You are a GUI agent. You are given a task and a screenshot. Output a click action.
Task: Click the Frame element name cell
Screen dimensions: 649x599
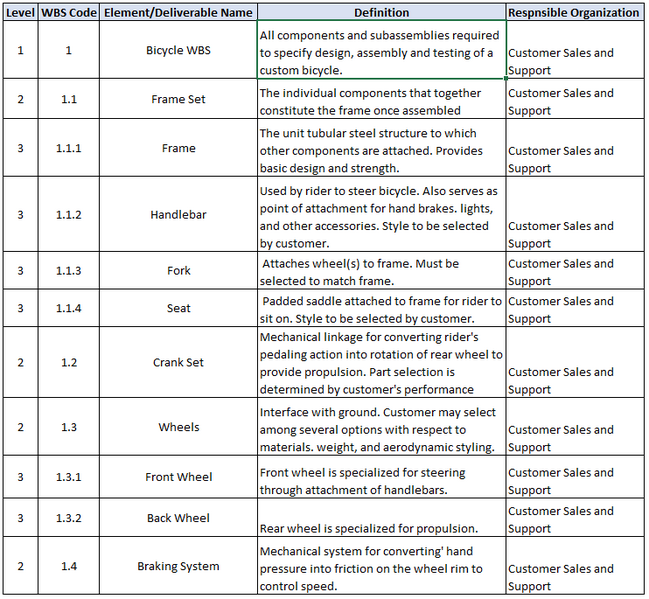click(x=178, y=148)
